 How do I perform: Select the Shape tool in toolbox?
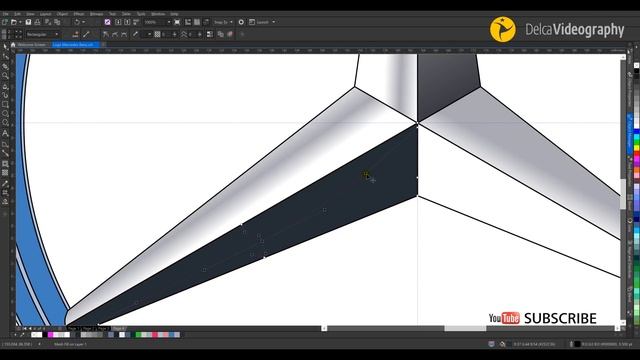pyautogui.click(x=5, y=56)
